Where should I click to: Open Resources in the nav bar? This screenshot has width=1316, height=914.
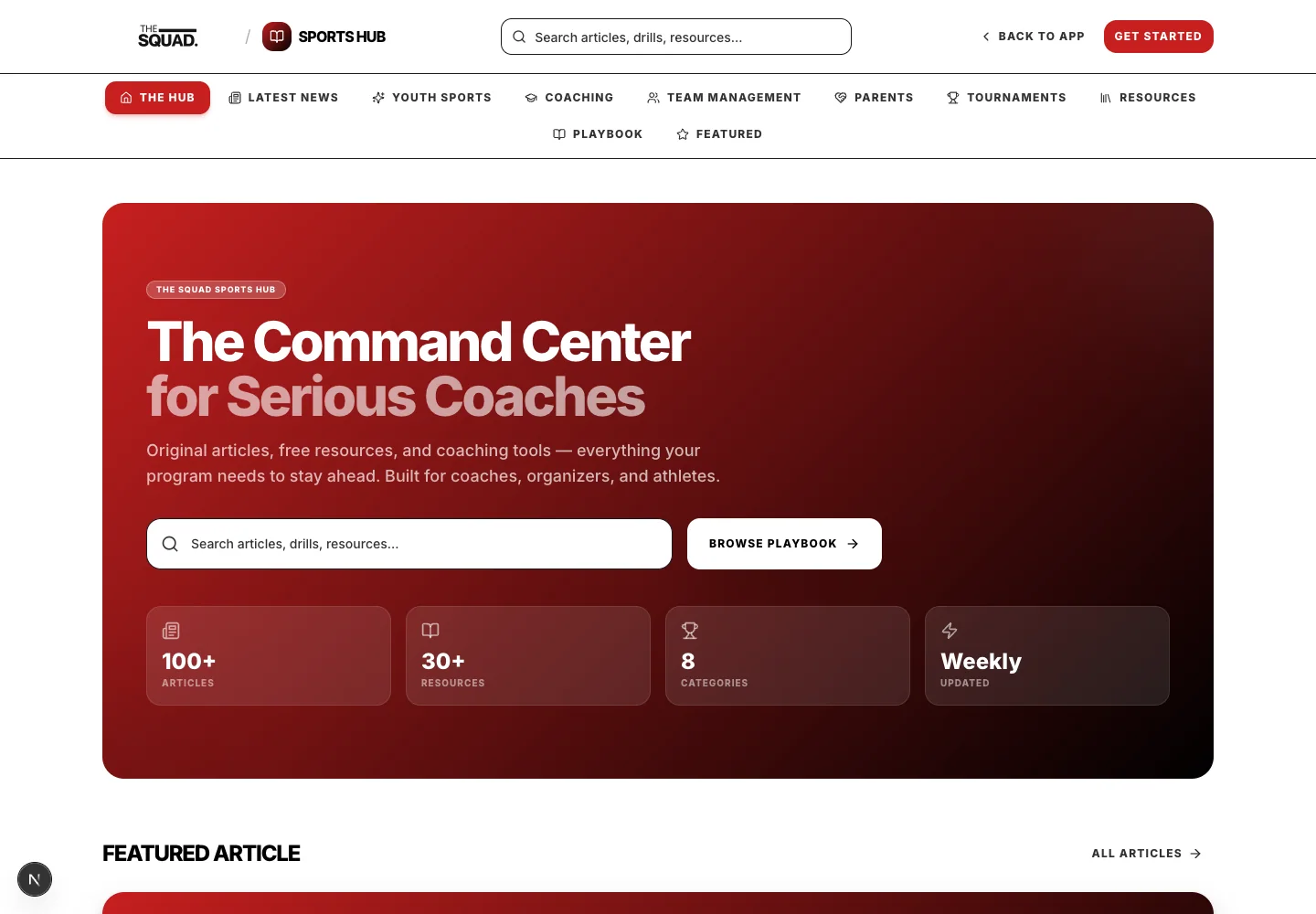click(x=1148, y=98)
